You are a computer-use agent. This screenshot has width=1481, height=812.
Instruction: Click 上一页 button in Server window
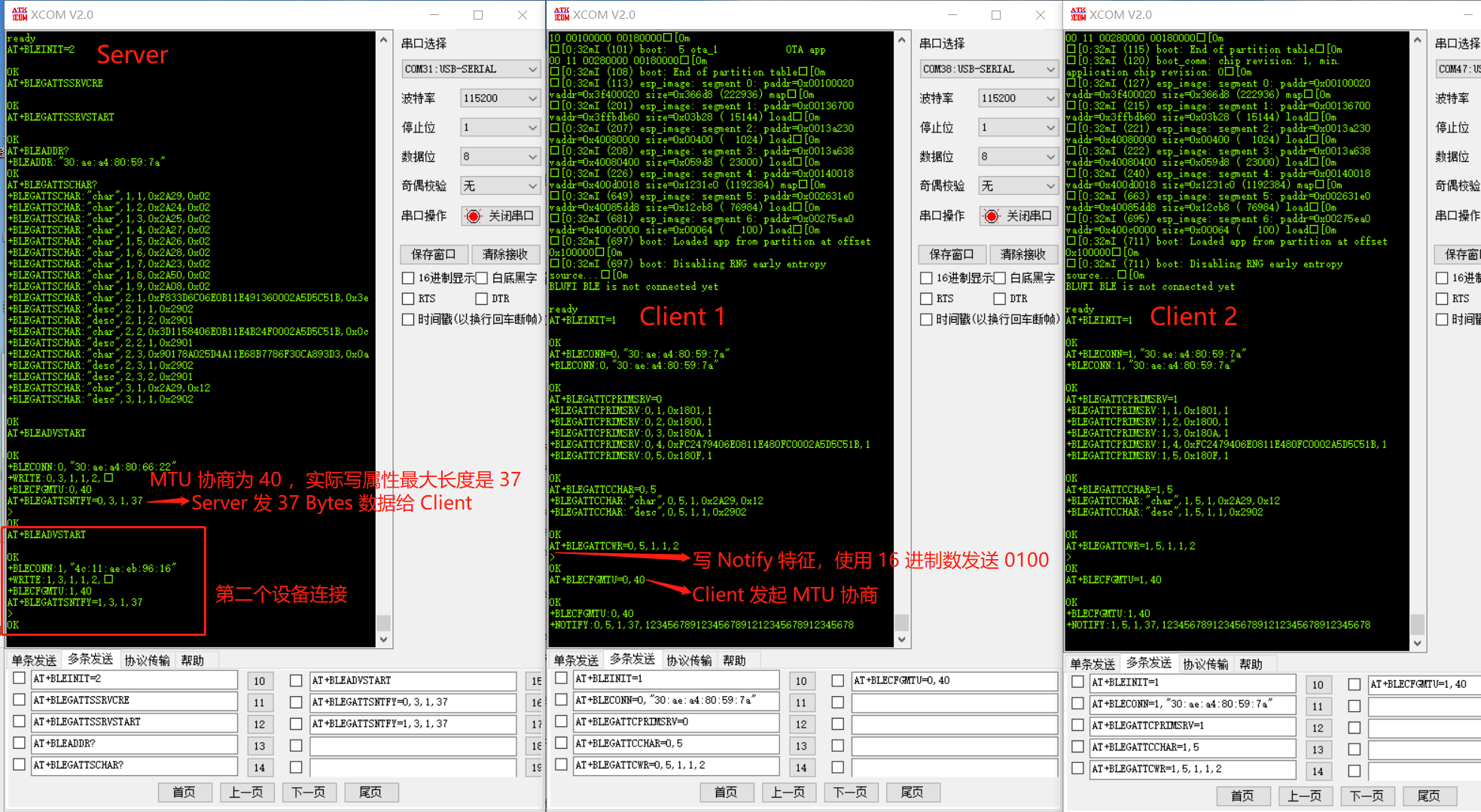(246, 792)
